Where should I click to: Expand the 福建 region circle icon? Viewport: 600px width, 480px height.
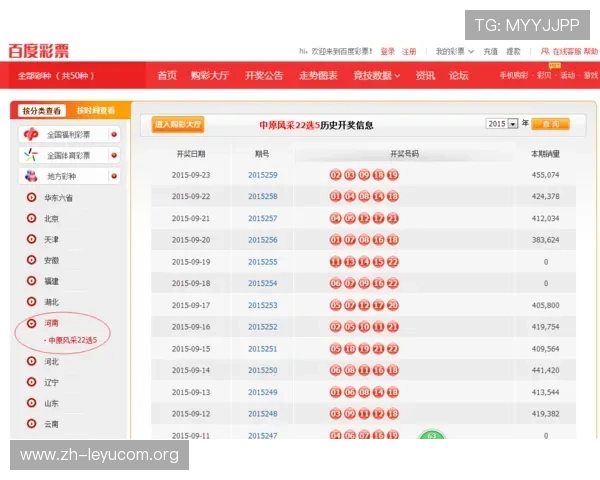click(31, 281)
